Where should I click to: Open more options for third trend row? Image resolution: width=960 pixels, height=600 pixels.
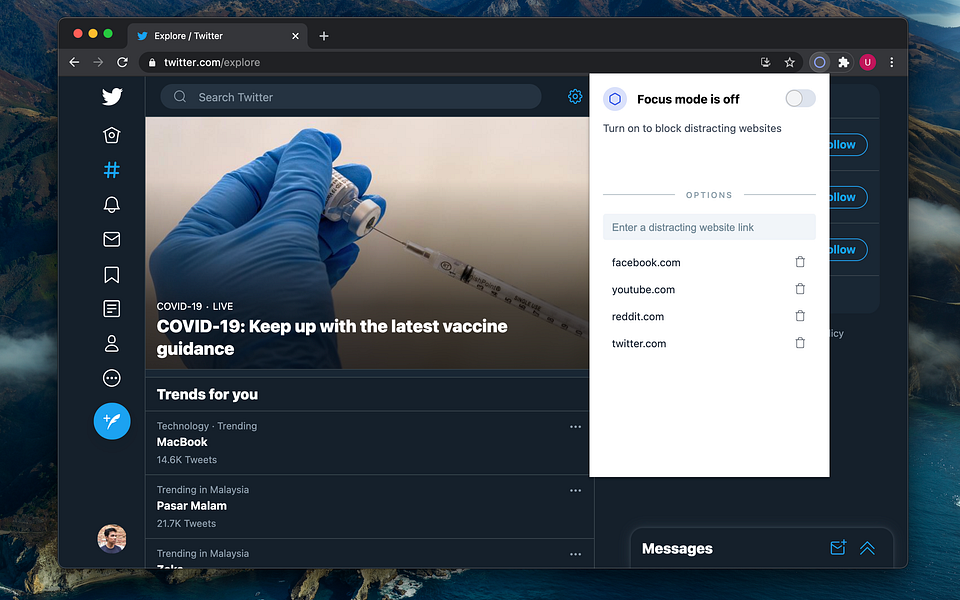(576, 554)
